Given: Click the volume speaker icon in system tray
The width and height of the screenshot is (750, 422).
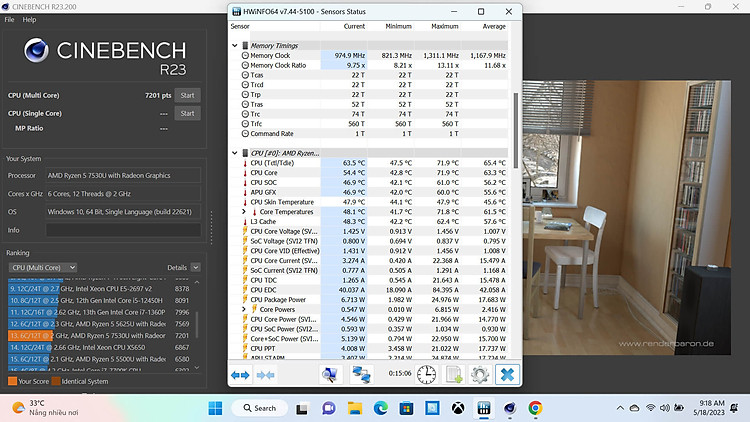Looking at the screenshot, I should coord(665,408).
